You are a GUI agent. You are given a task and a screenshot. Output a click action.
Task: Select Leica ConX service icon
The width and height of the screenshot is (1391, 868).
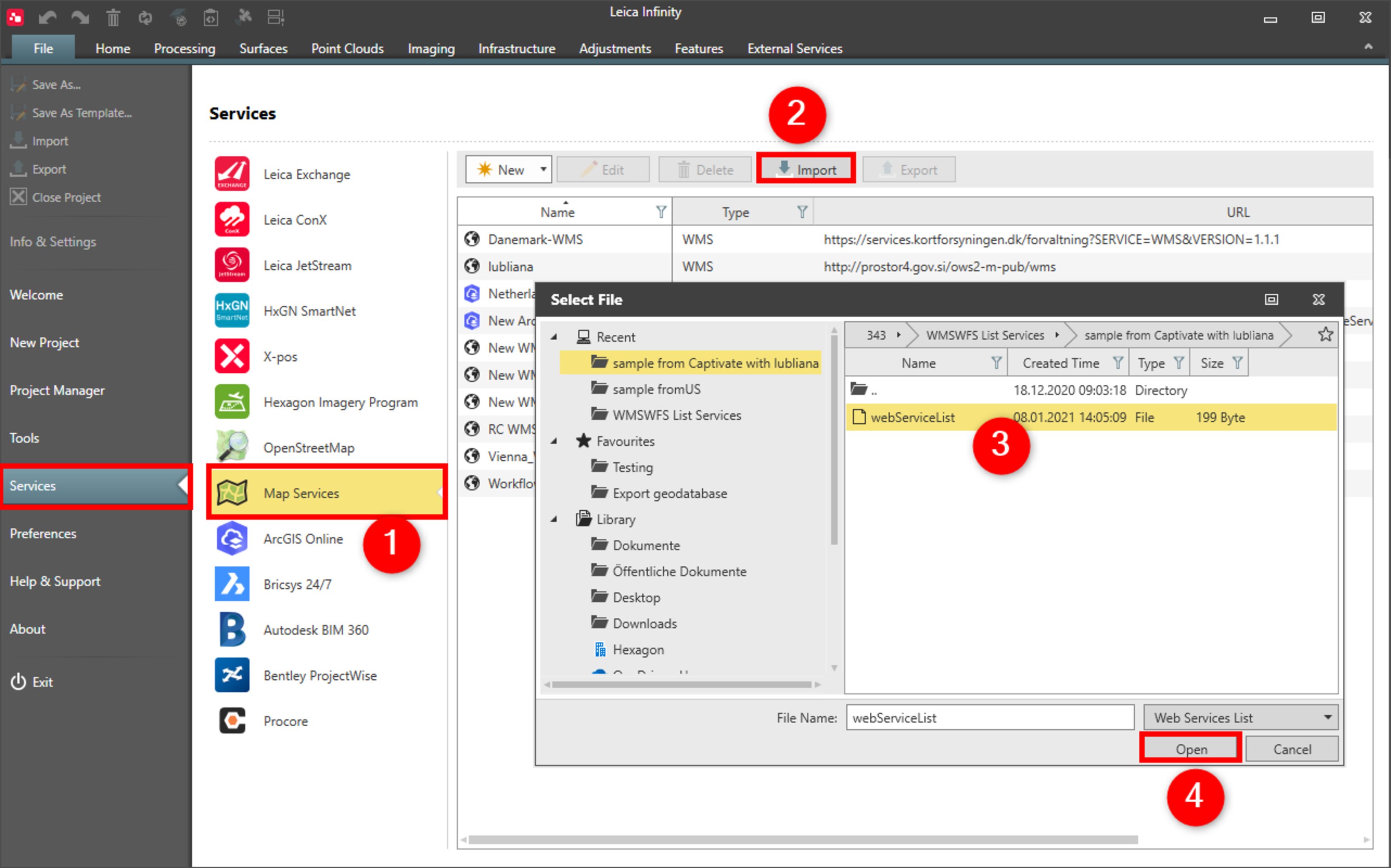(x=232, y=219)
